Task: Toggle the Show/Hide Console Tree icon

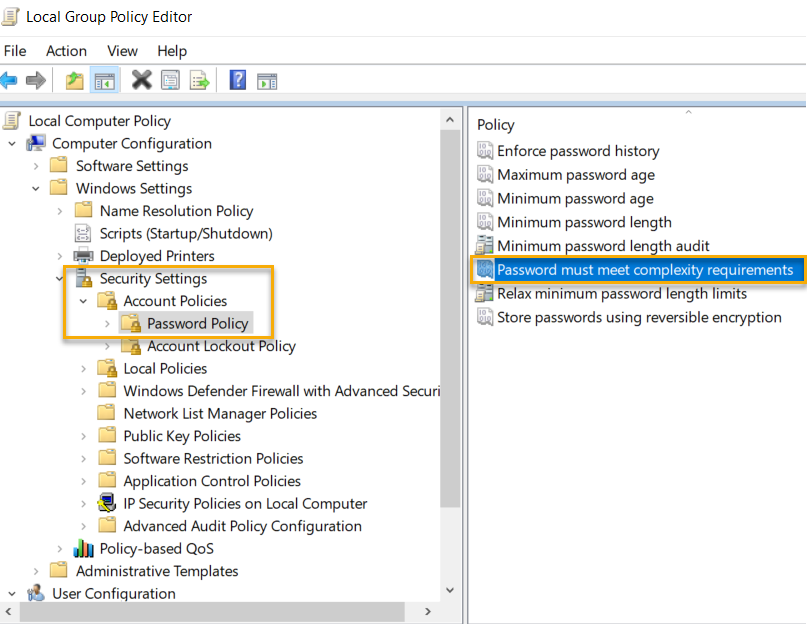Action: [x=104, y=80]
